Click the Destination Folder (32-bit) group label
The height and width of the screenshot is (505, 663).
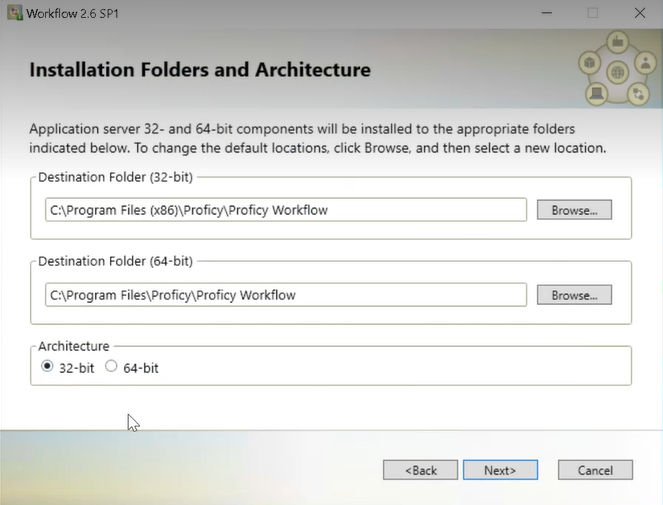pos(115,177)
